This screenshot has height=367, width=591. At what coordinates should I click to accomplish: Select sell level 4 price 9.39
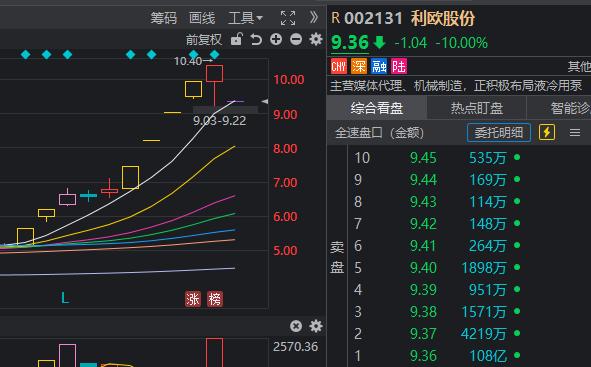tap(423, 290)
